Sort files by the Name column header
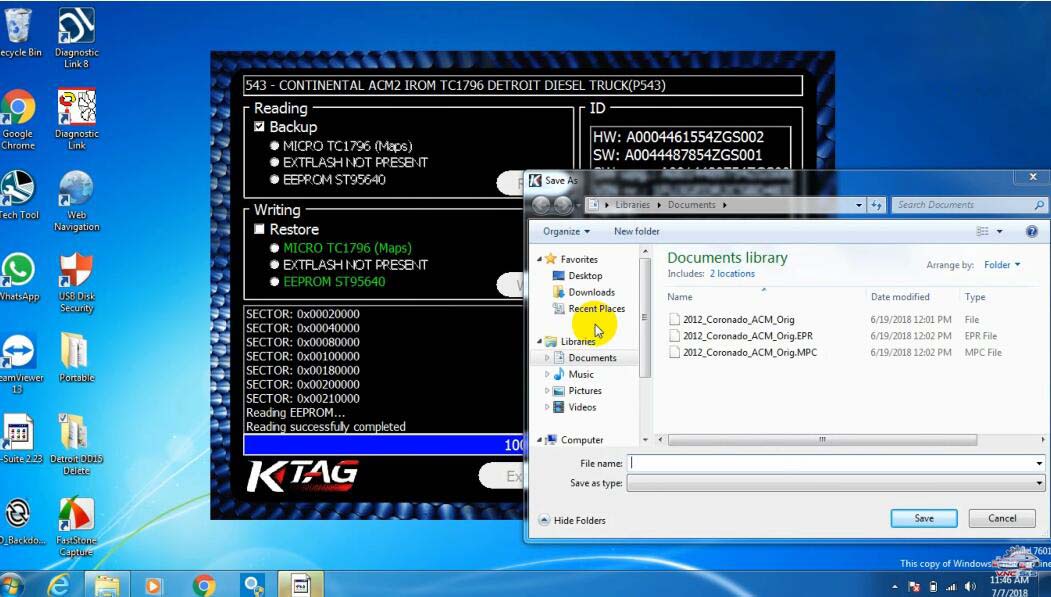The height and width of the screenshot is (597, 1051). [x=680, y=297]
